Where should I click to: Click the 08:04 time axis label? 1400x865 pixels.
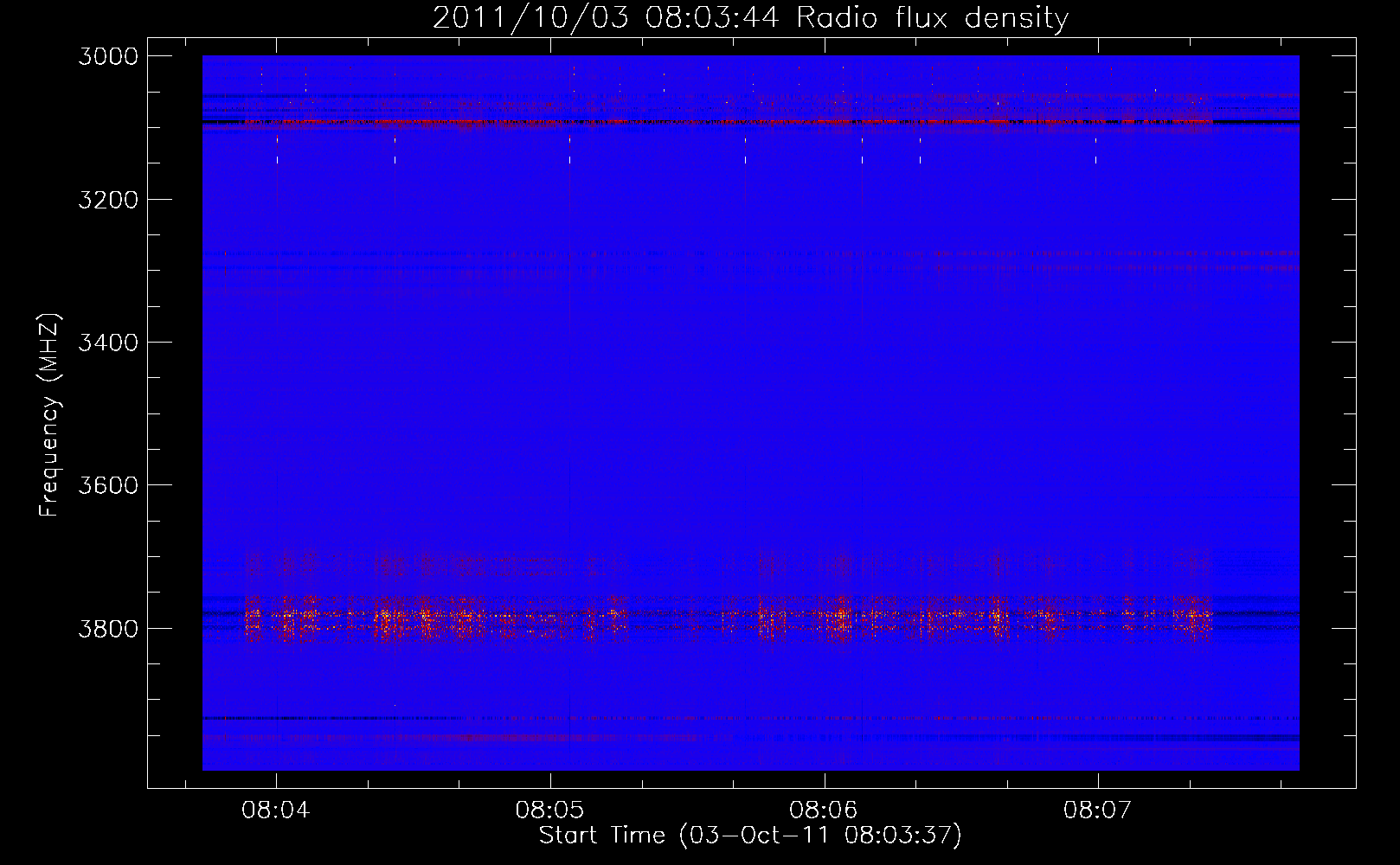point(275,811)
